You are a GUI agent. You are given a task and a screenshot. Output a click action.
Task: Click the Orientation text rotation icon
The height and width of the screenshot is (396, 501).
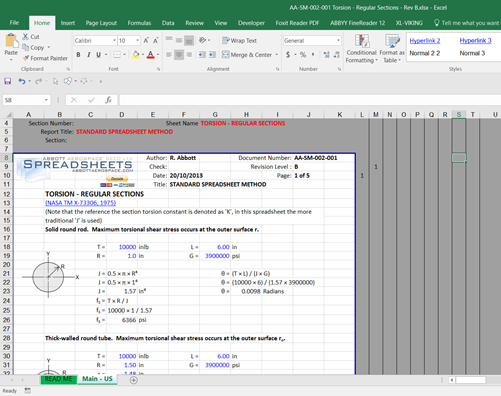[202, 40]
